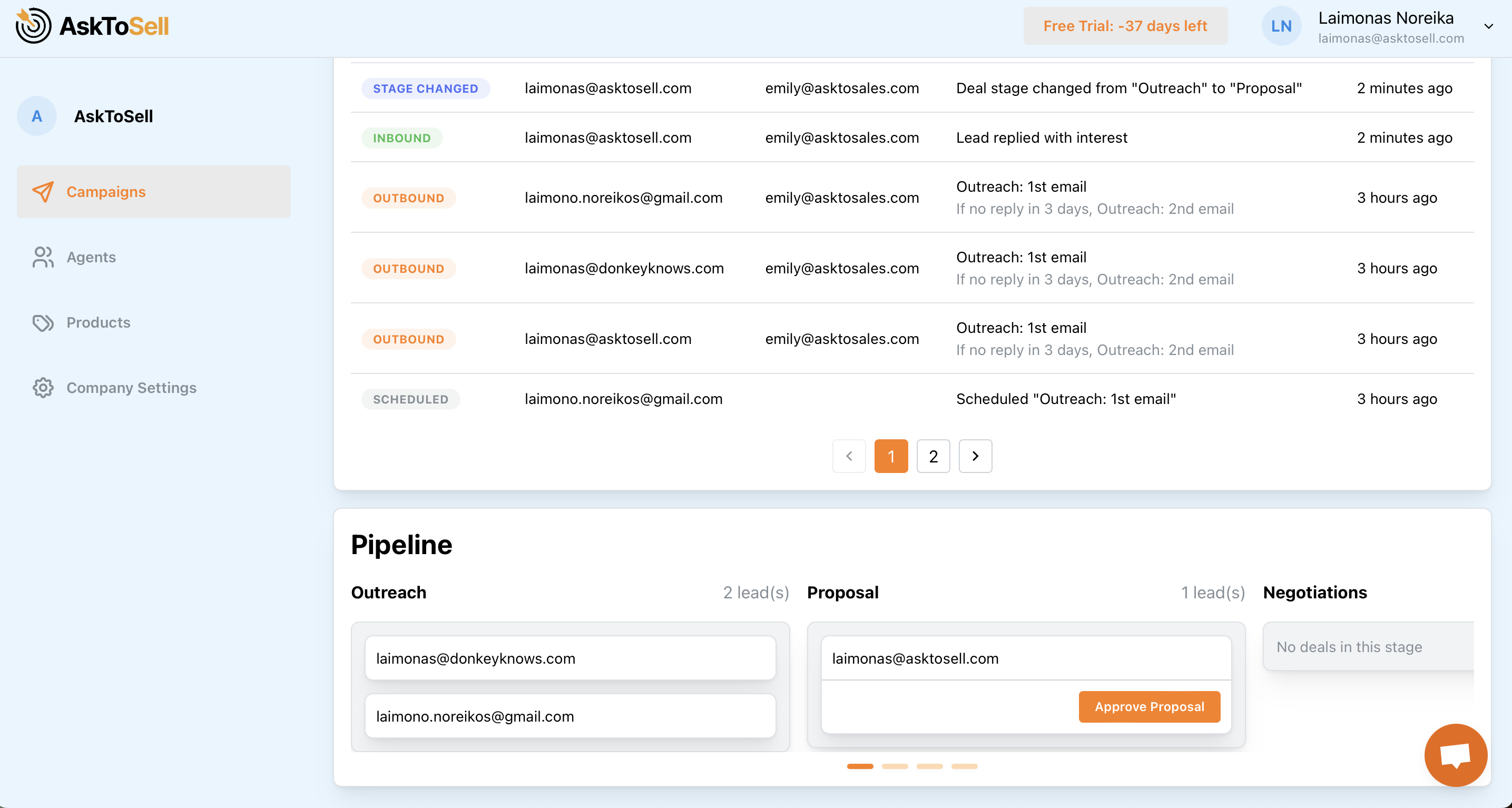Select the last pipeline carousel indicator
Image resolution: width=1512 pixels, height=808 pixels.
964,766
